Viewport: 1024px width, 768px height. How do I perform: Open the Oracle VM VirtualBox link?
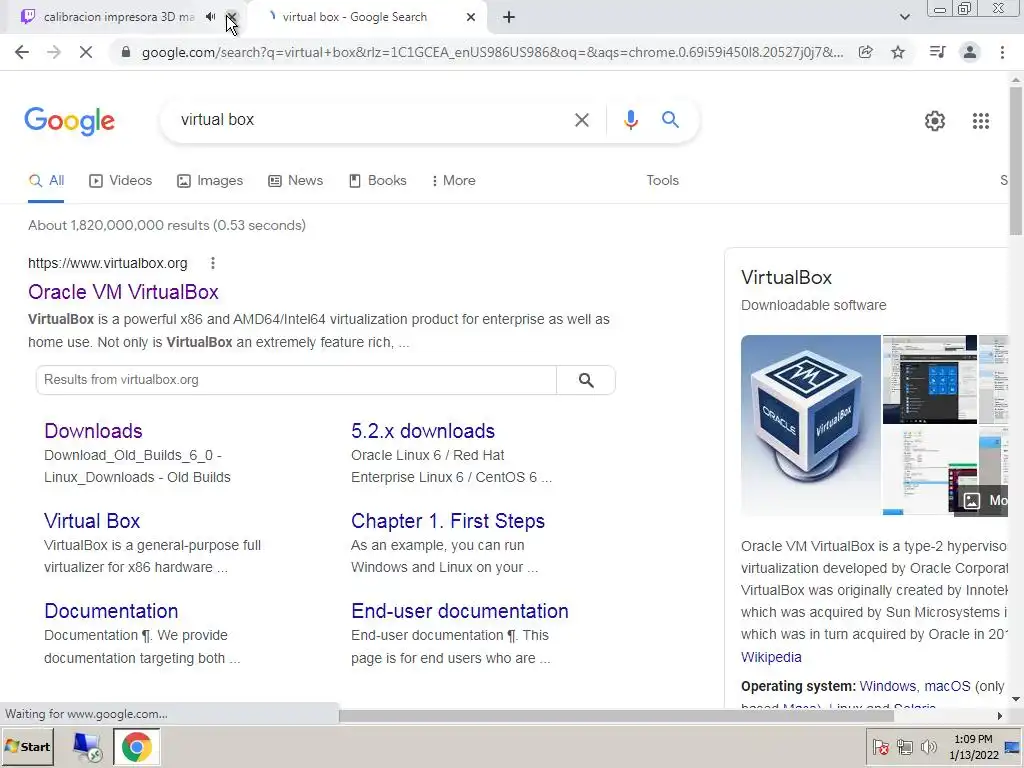pyautogui.click(x=123, y=292)
